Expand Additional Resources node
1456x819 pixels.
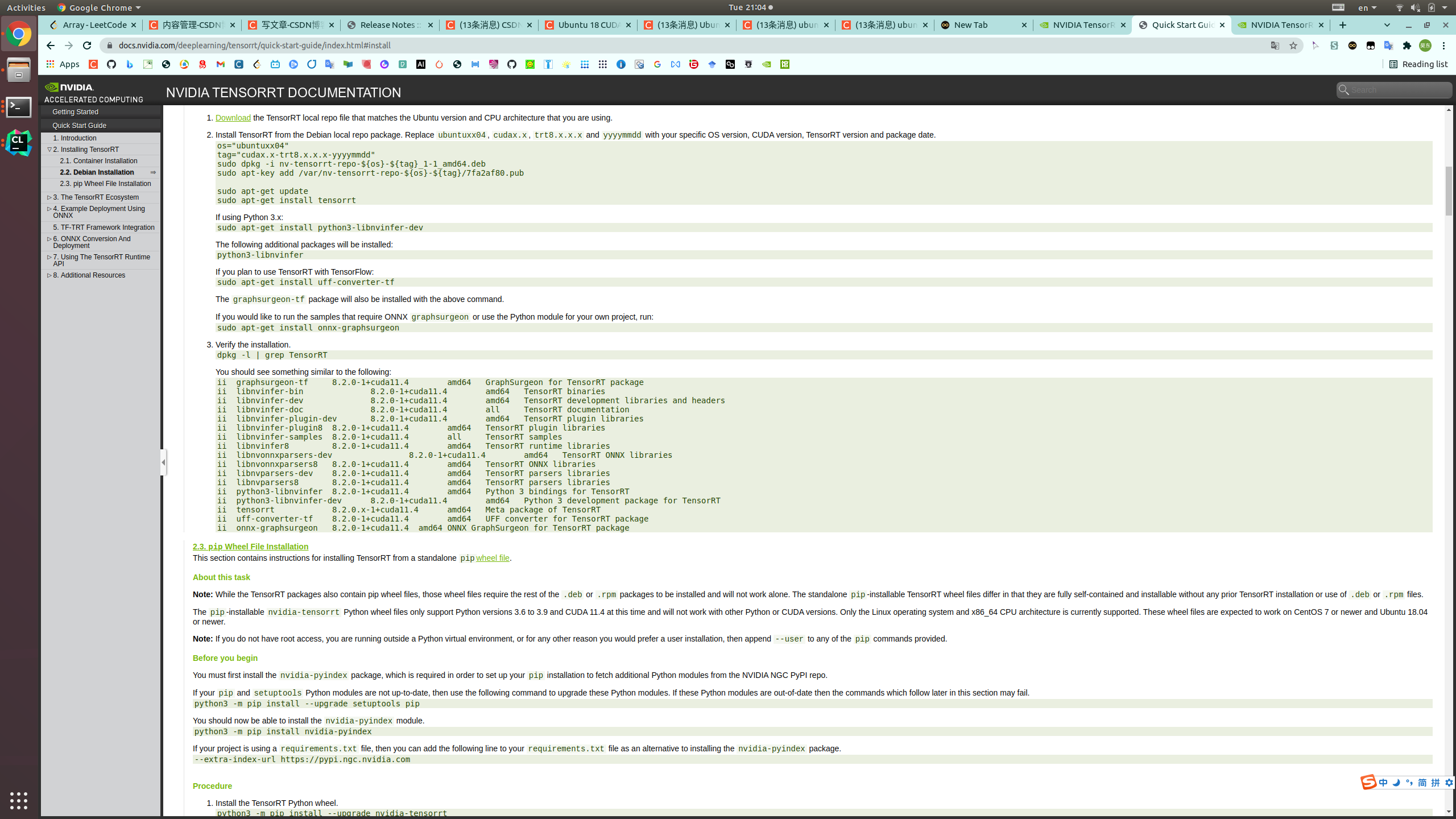pos(49,275)
